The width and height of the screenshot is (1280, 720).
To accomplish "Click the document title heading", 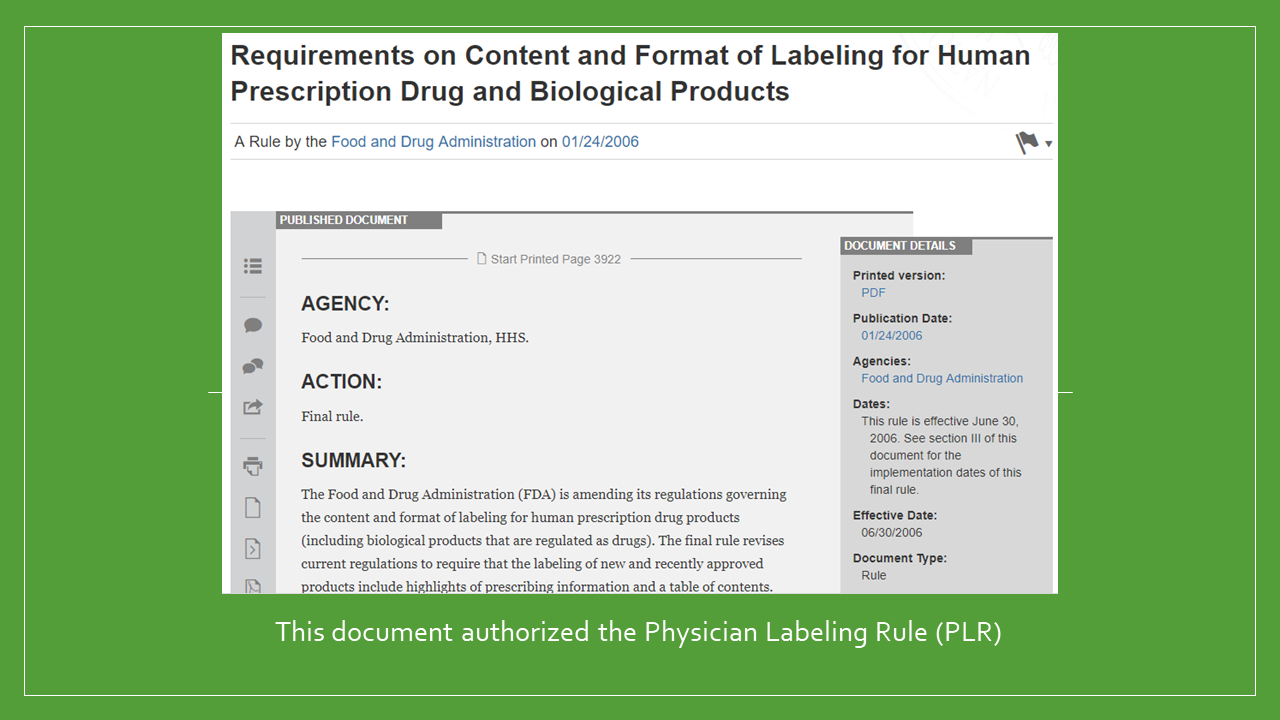I will pyautogui.click(x=629, y=73).
